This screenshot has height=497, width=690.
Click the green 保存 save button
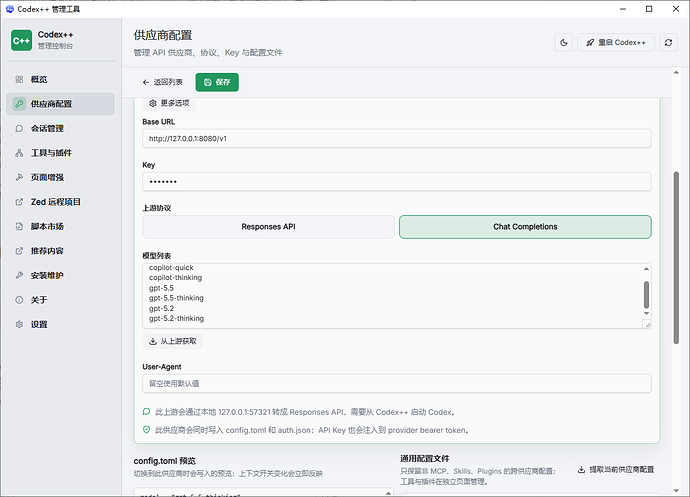217,82
